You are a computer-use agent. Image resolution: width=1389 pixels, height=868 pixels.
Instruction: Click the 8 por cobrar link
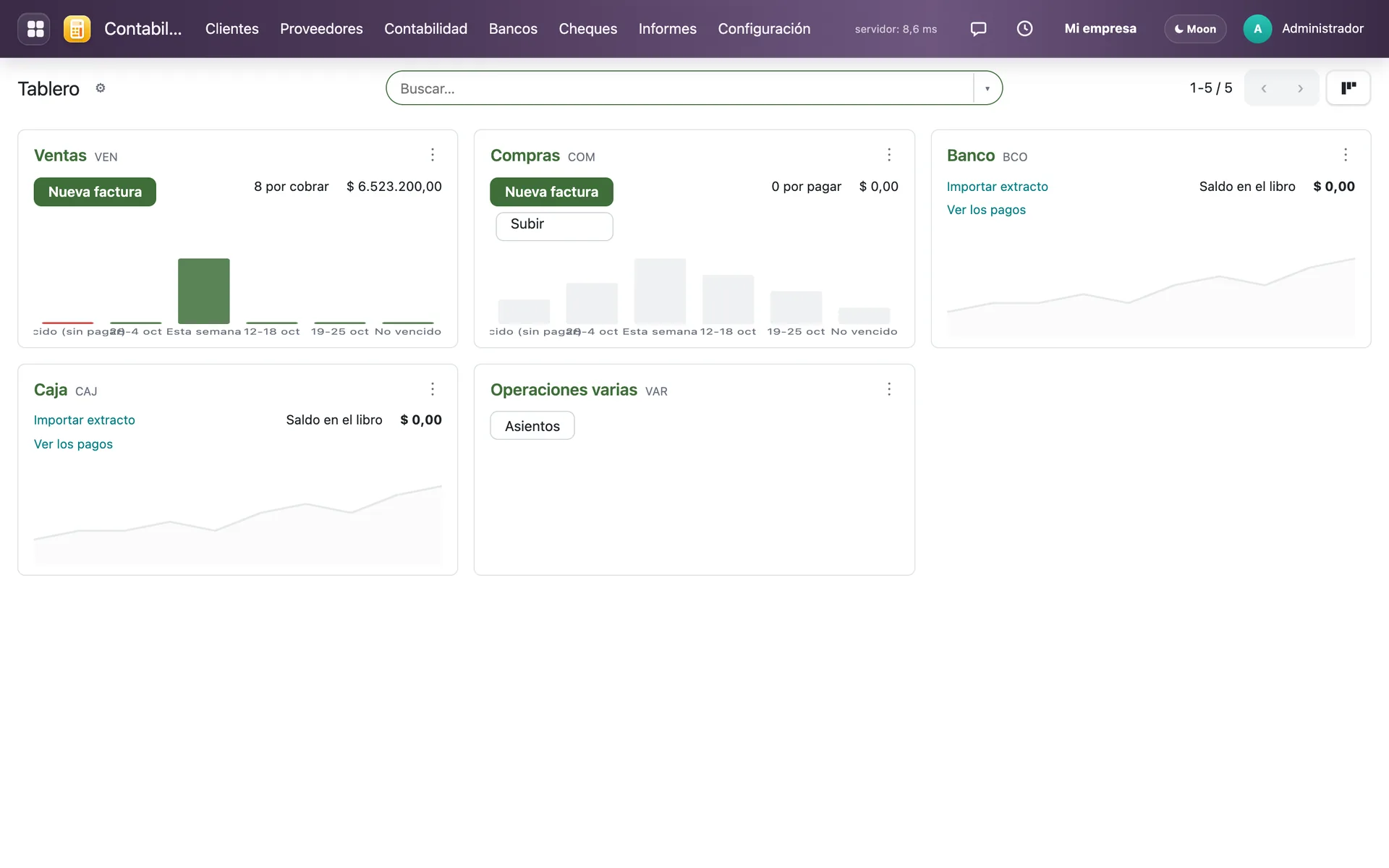click(x=291, y=187)
